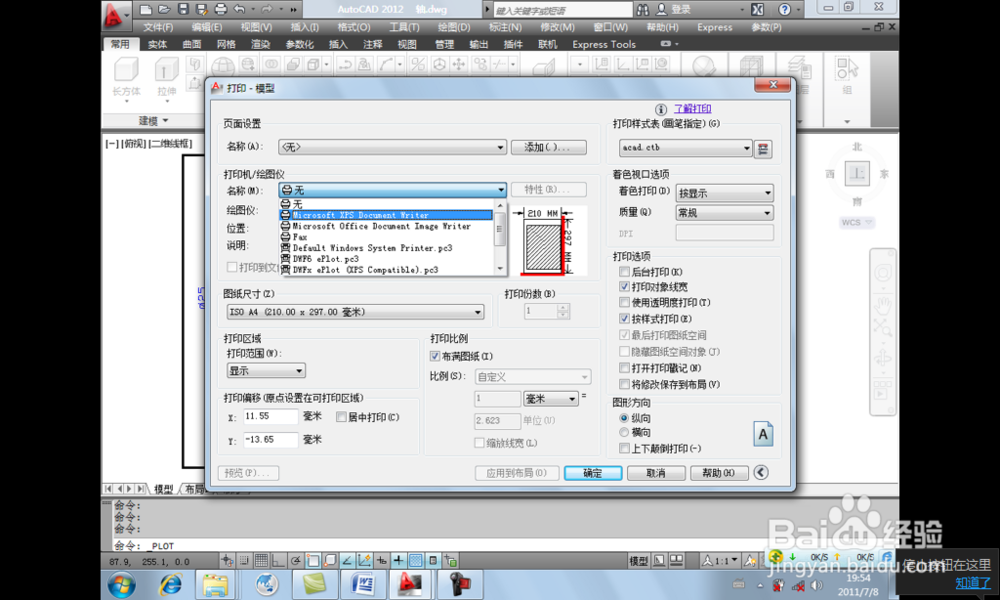Open the 了解打印 link
The width and height of the screenshot is (1000, 600).
(693, 109)
